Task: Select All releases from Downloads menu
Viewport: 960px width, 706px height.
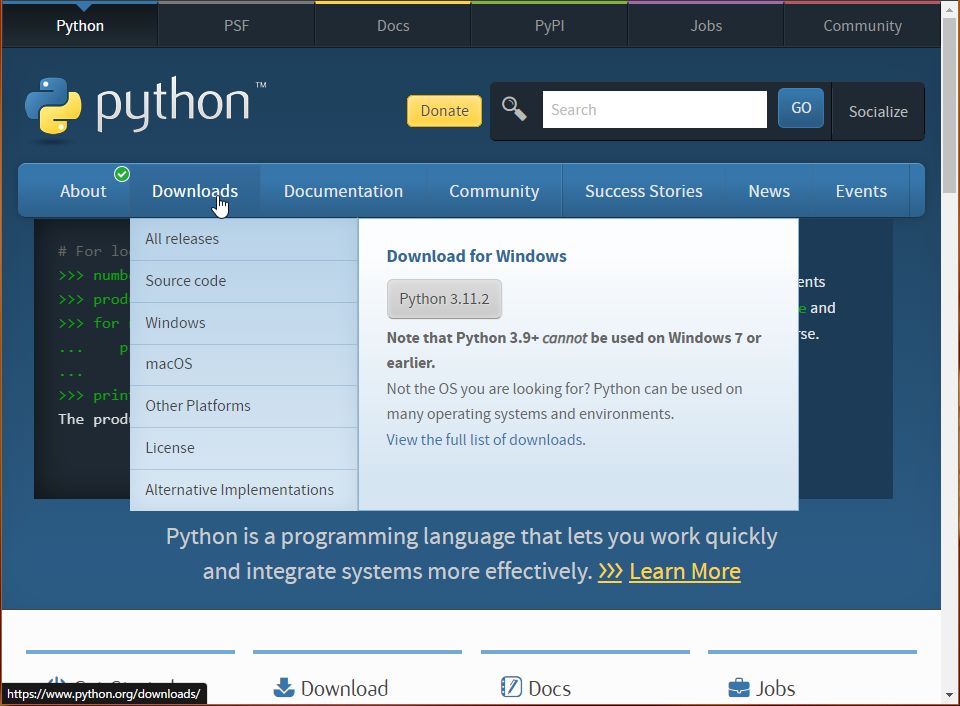Action: coord(182,239)
